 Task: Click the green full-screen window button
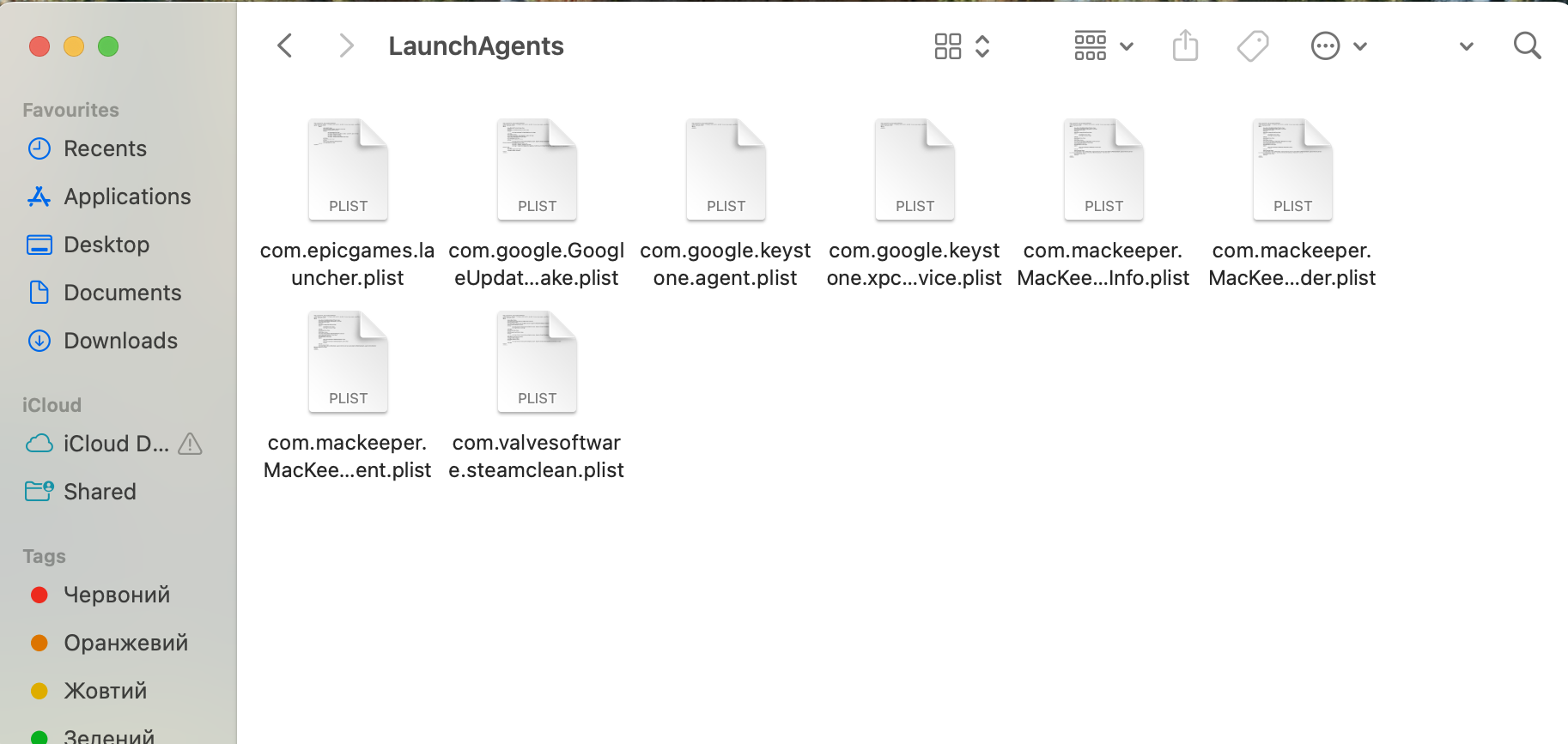(108, 46)
